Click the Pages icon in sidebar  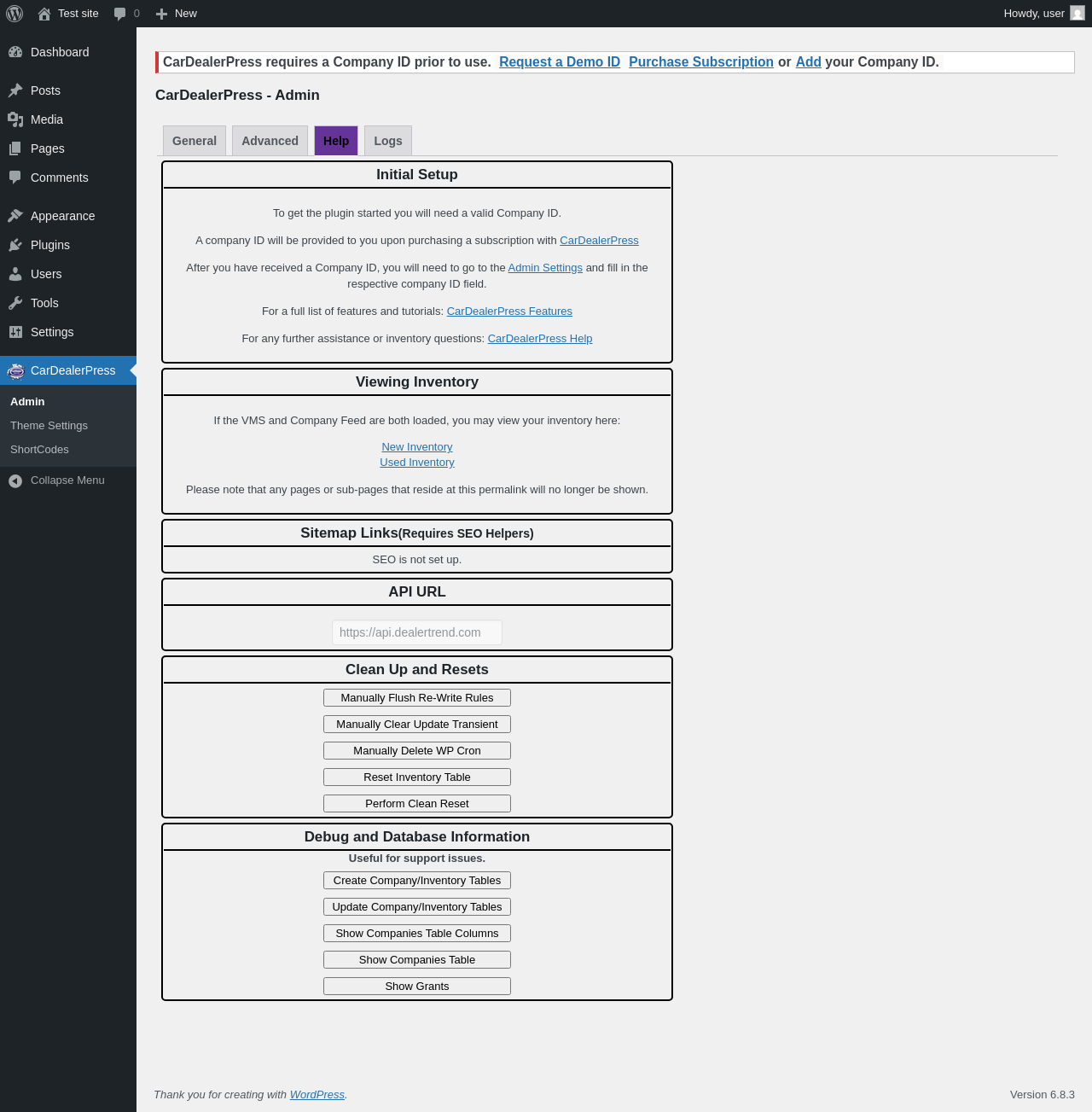(15, 148)
